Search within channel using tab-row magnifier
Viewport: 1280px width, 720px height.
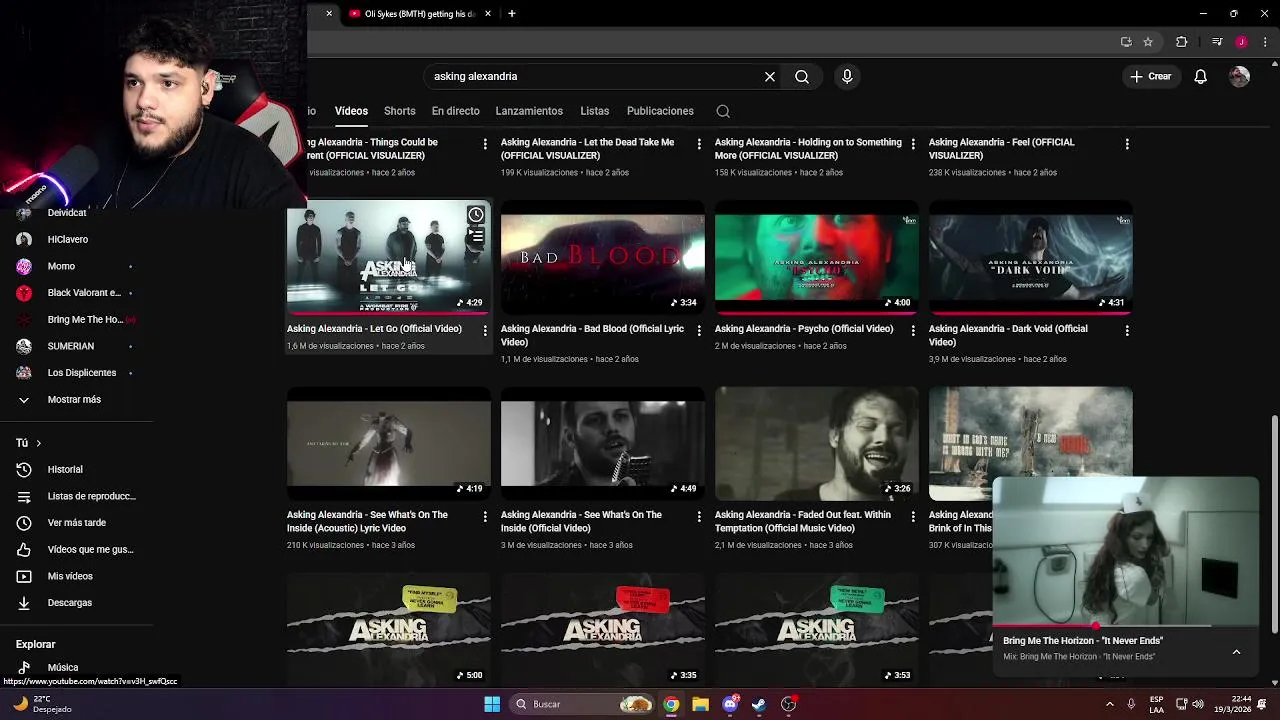pyautogui.click(x=723, y=111)
